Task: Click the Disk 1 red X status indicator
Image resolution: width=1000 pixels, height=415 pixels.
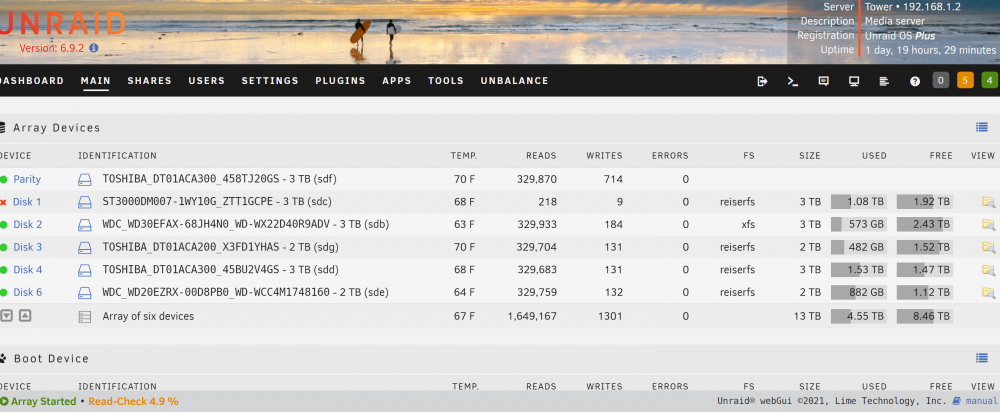Action: point(3,202)
